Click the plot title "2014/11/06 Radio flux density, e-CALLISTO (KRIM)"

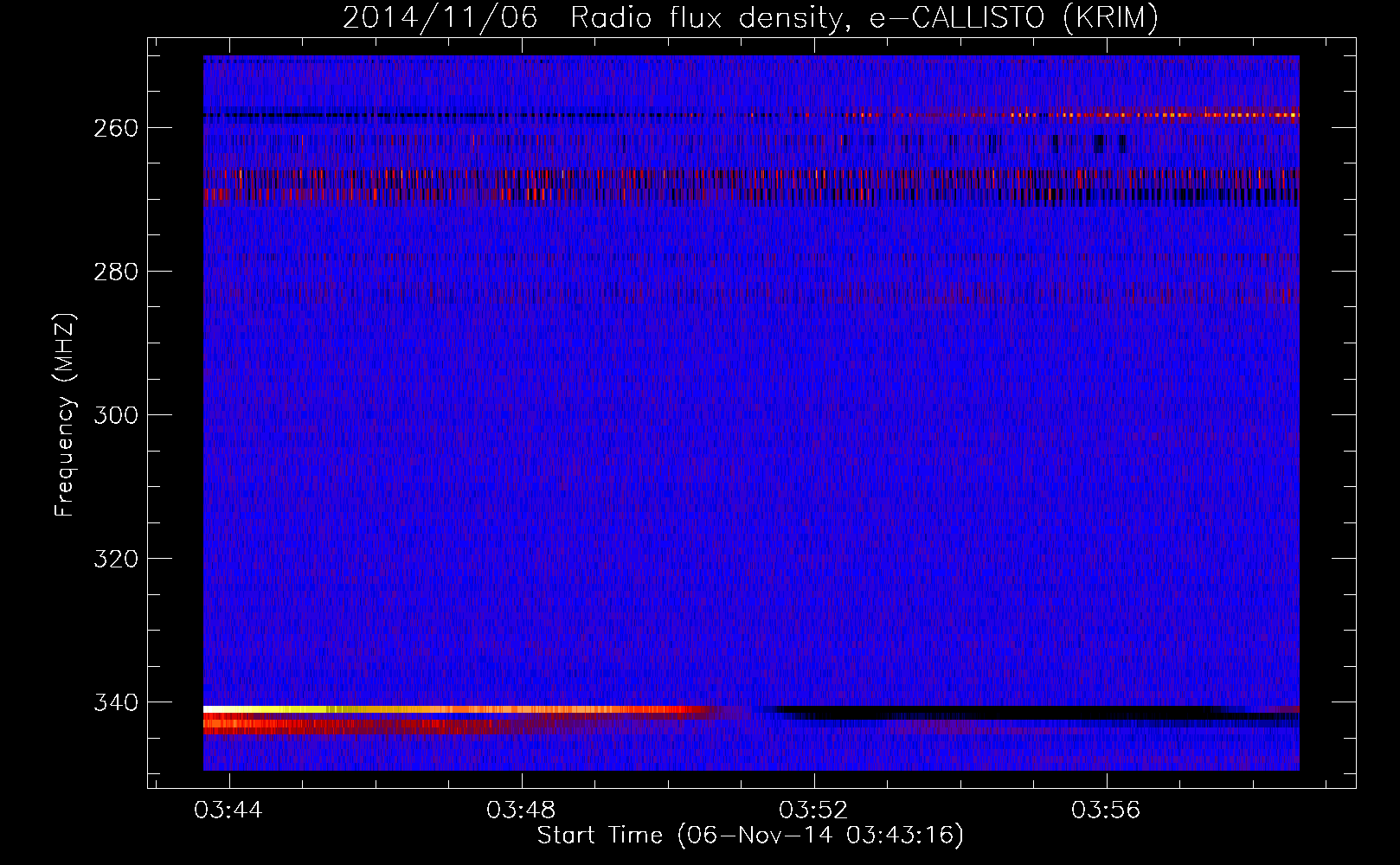(750, 17)
